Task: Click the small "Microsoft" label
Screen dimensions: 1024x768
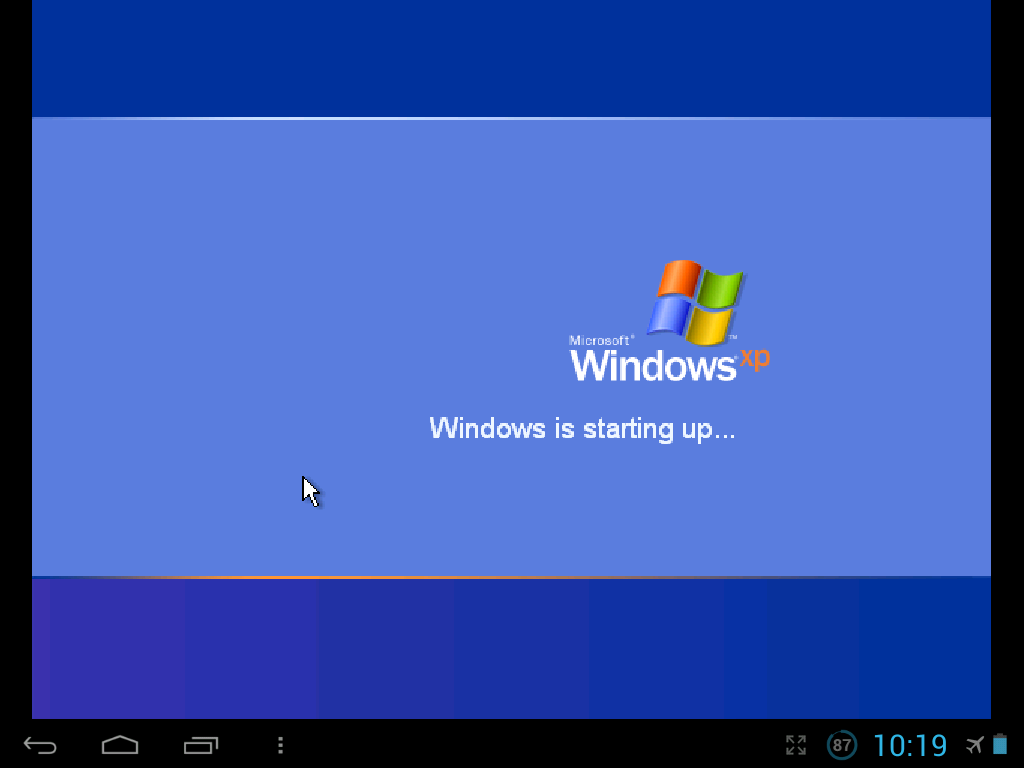Action: tap(600, 340)
